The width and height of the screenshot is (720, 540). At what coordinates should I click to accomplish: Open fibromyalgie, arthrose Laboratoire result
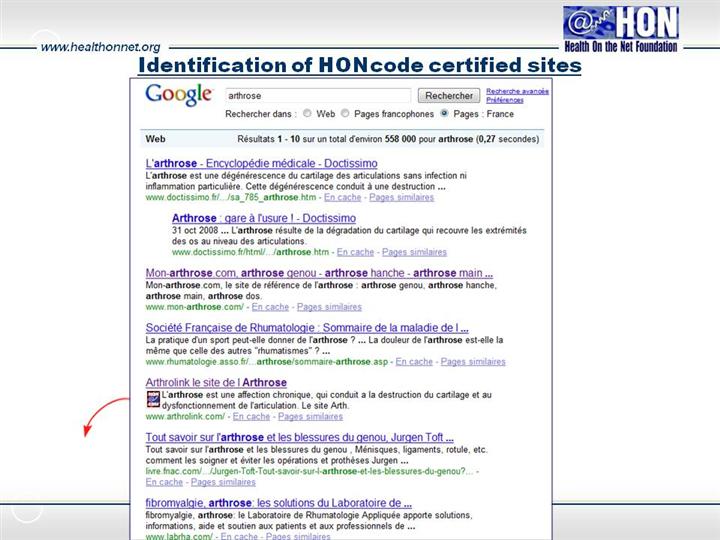[278, 503]
